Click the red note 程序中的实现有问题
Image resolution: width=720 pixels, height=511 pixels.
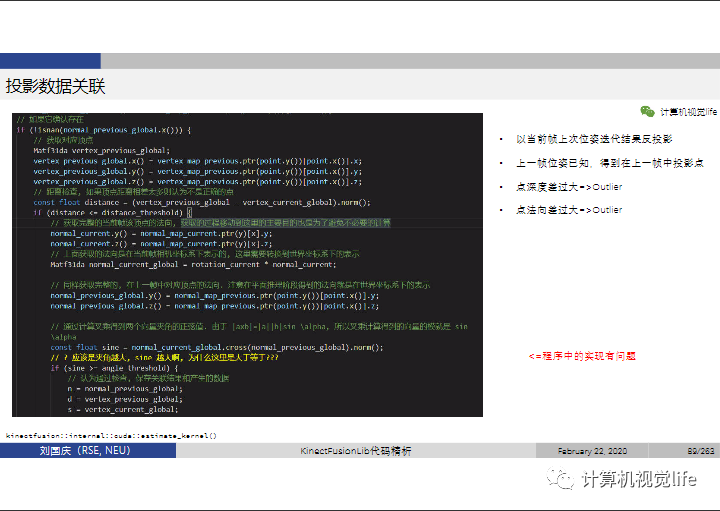tap(582, 356)
